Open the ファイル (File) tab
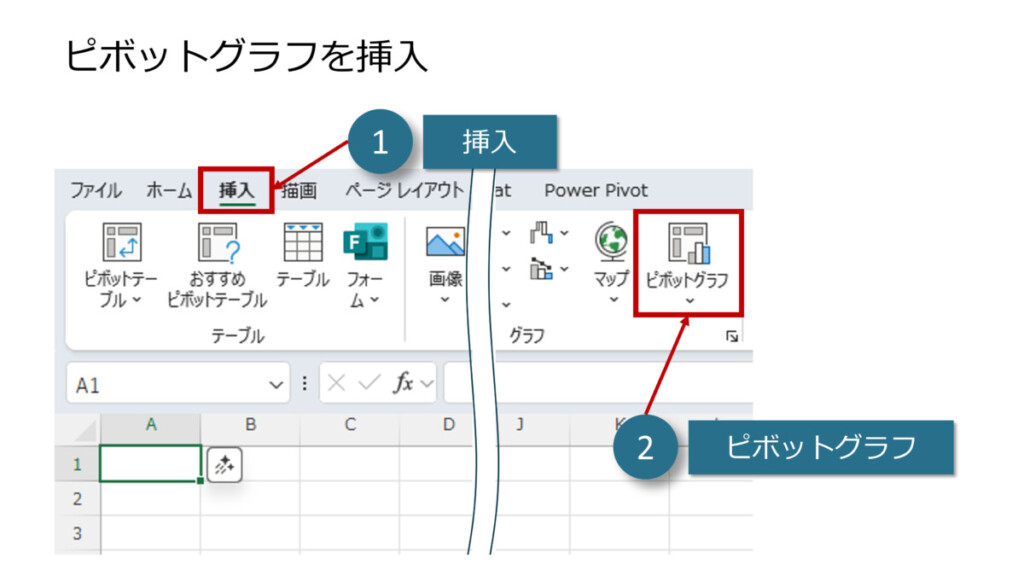Image resolution: width=1024 pixels, height=576 pixels. coord(95,190)
